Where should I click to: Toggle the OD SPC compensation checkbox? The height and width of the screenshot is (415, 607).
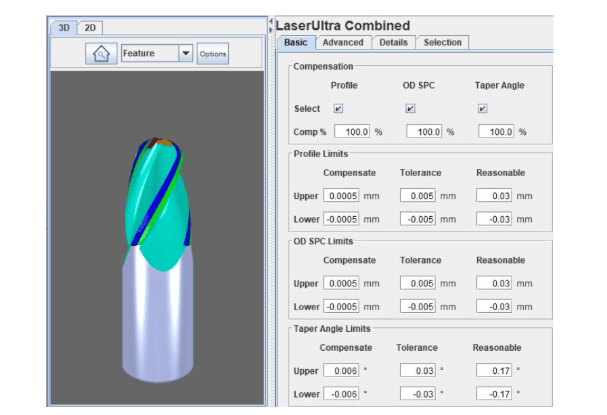(410, 108)
